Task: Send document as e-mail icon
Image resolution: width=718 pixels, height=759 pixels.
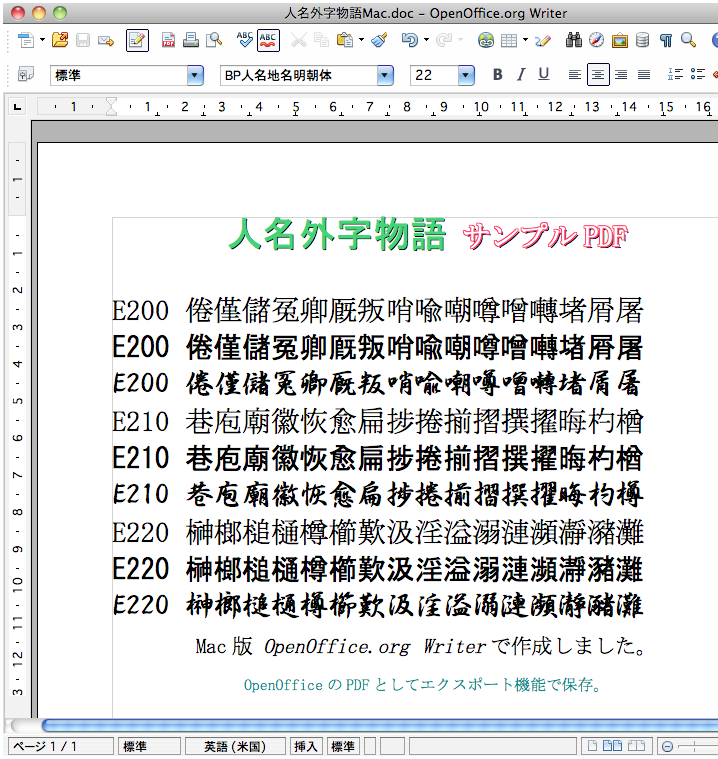Action: coord(106,41)
